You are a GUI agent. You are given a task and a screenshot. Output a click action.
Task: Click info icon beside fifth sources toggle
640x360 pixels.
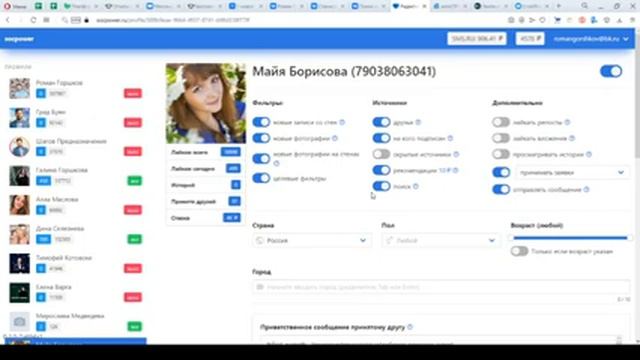click(416, 186)
